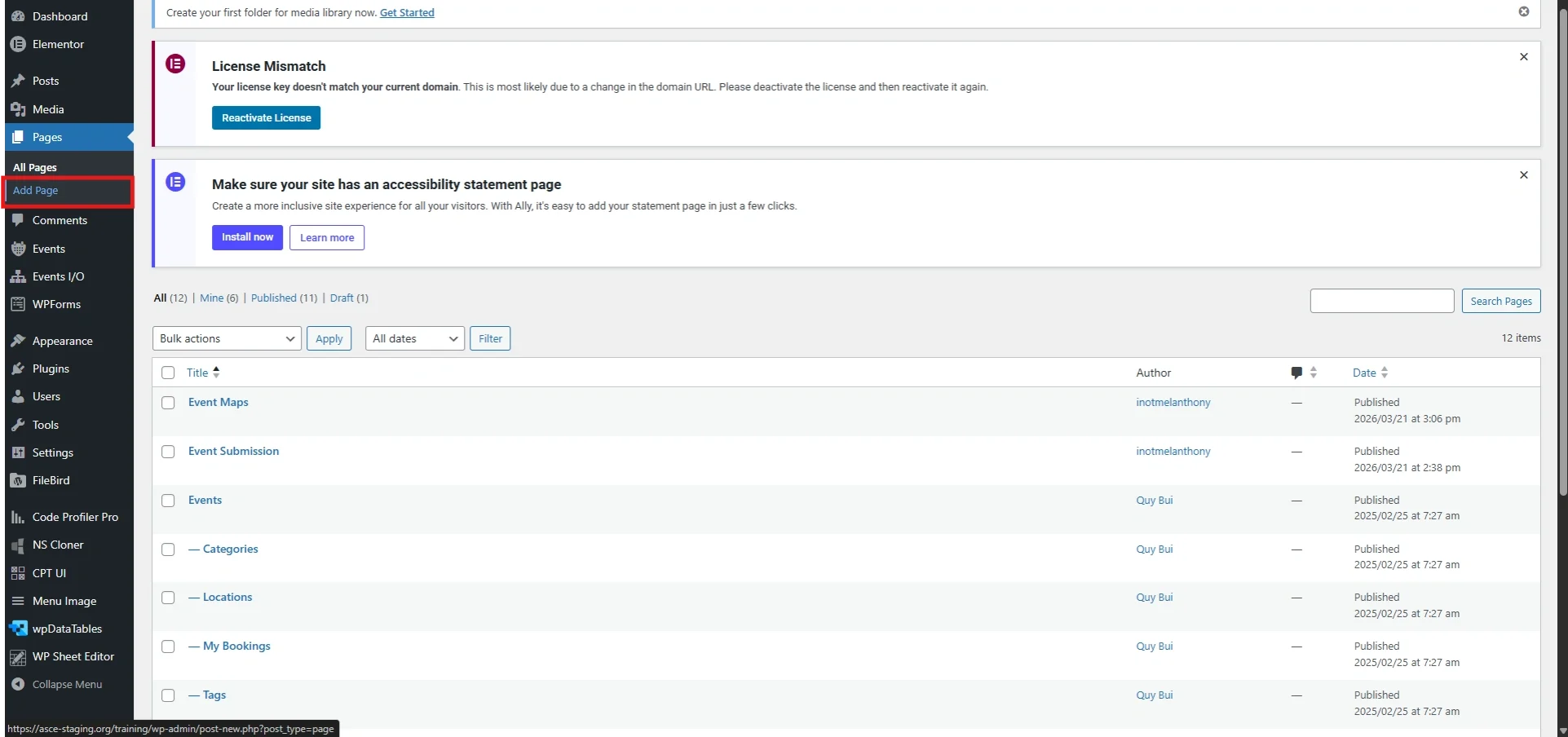Click the Events icon in sidebar
Image resolution: width=1568 pixels, height=737 pixels.
pyautogui.click(x=18, y=249)
